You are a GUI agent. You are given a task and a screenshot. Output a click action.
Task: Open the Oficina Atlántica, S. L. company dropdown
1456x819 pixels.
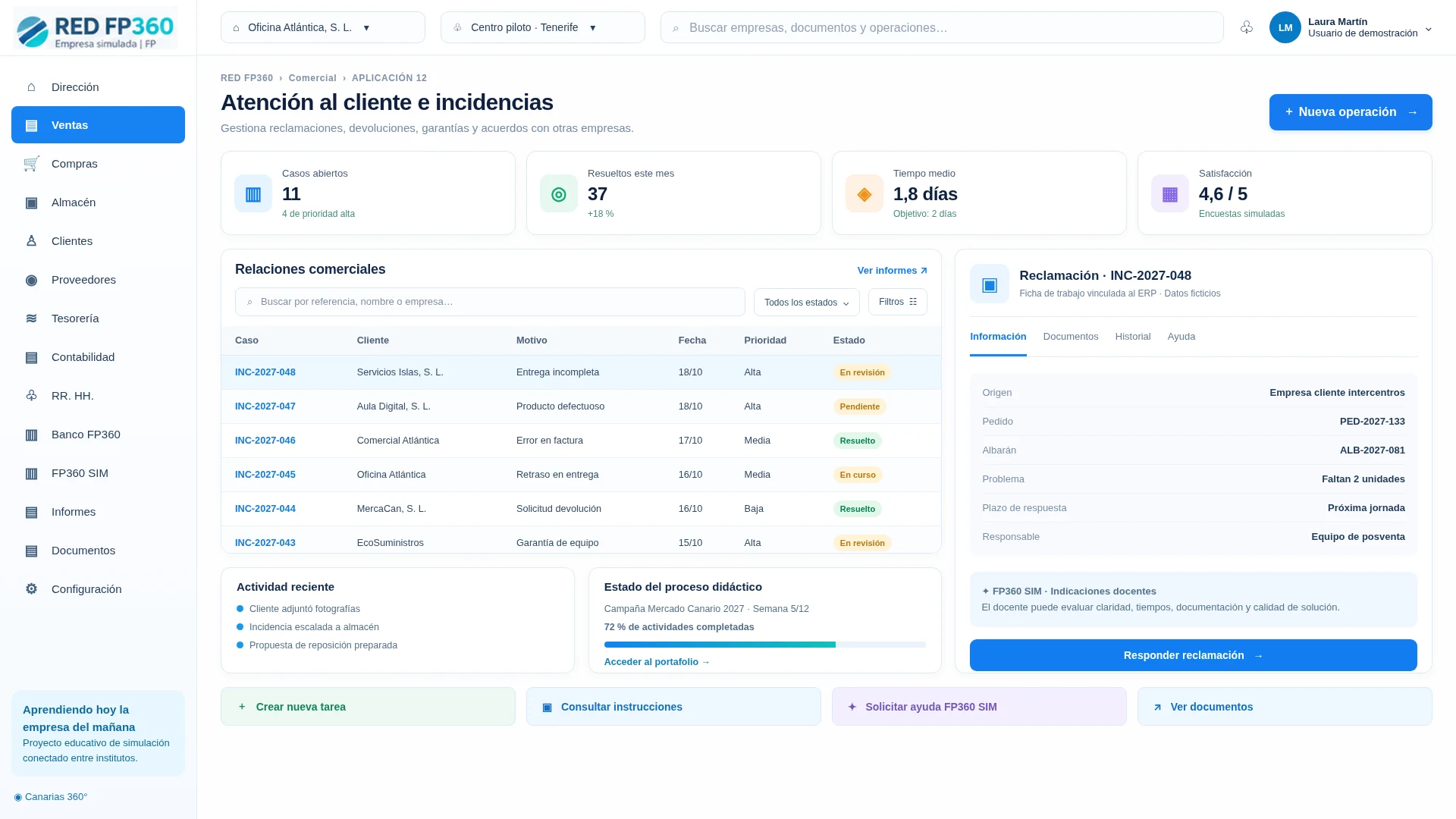pos(323,27)
